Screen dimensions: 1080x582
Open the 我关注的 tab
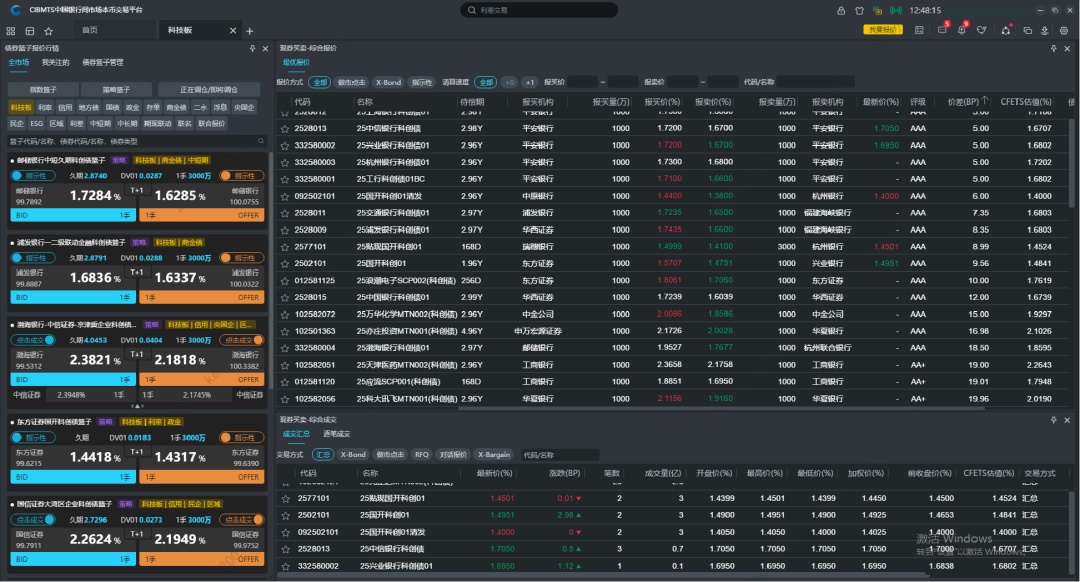click(x=56, y=63)
